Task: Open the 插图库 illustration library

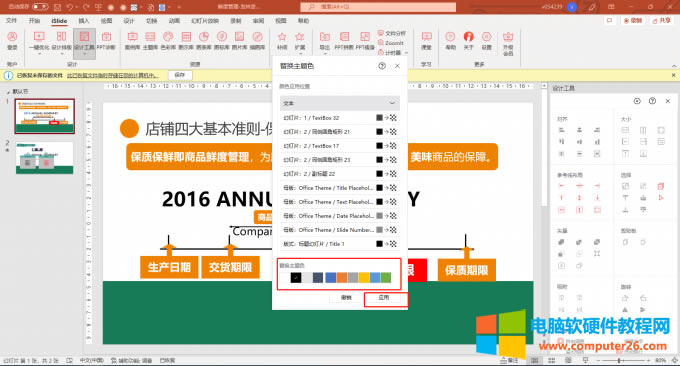Action: click(258, 41)
